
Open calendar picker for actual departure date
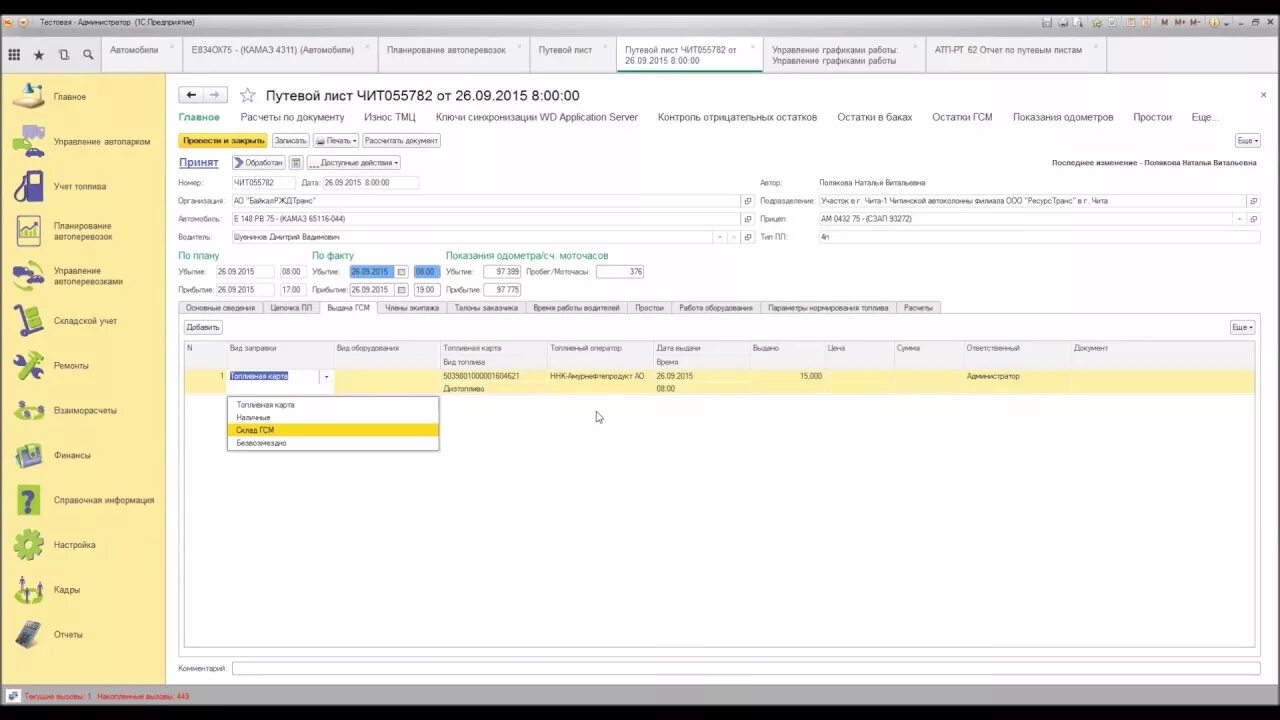pyautogui.click(x=402, y=272)
